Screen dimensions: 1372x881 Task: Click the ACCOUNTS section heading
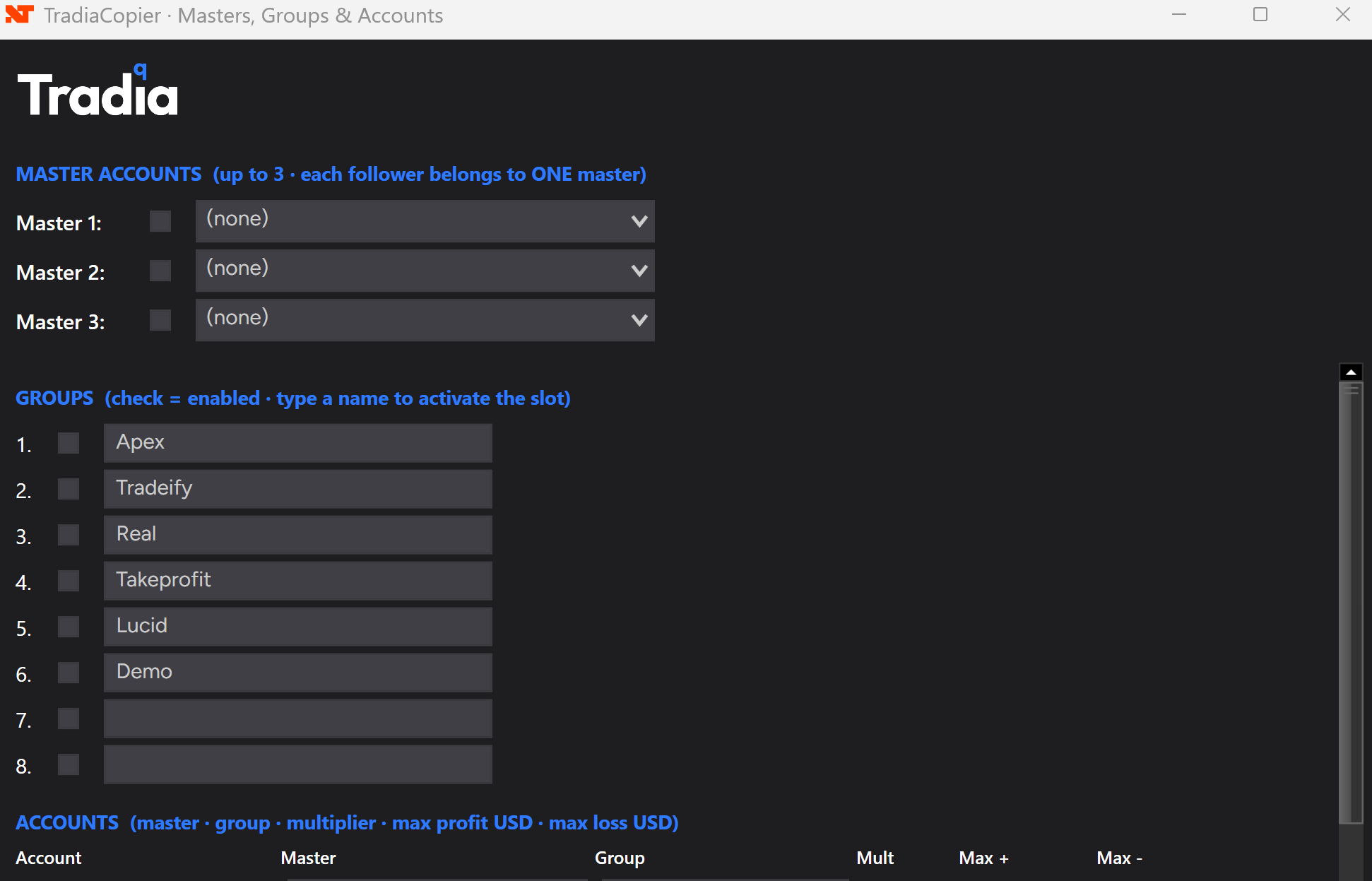click(x=347, y=823)
